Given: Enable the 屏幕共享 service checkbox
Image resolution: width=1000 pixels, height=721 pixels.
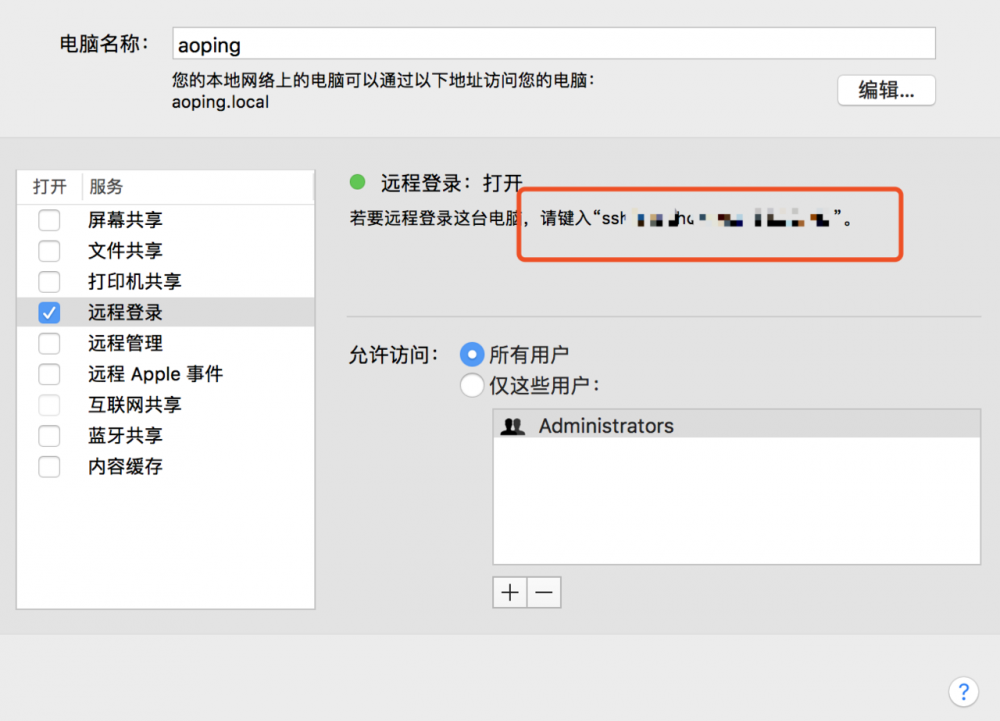Looking at the screenshot, I should (49, 220).
